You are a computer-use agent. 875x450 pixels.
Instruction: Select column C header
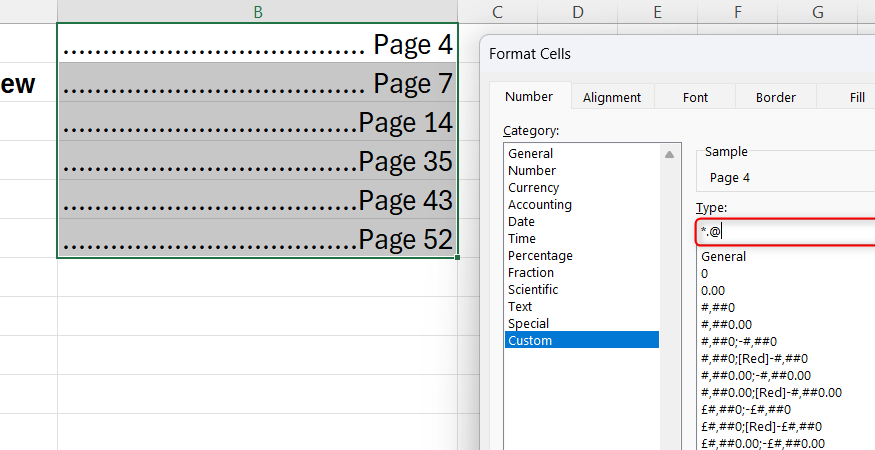coord(497,12)
